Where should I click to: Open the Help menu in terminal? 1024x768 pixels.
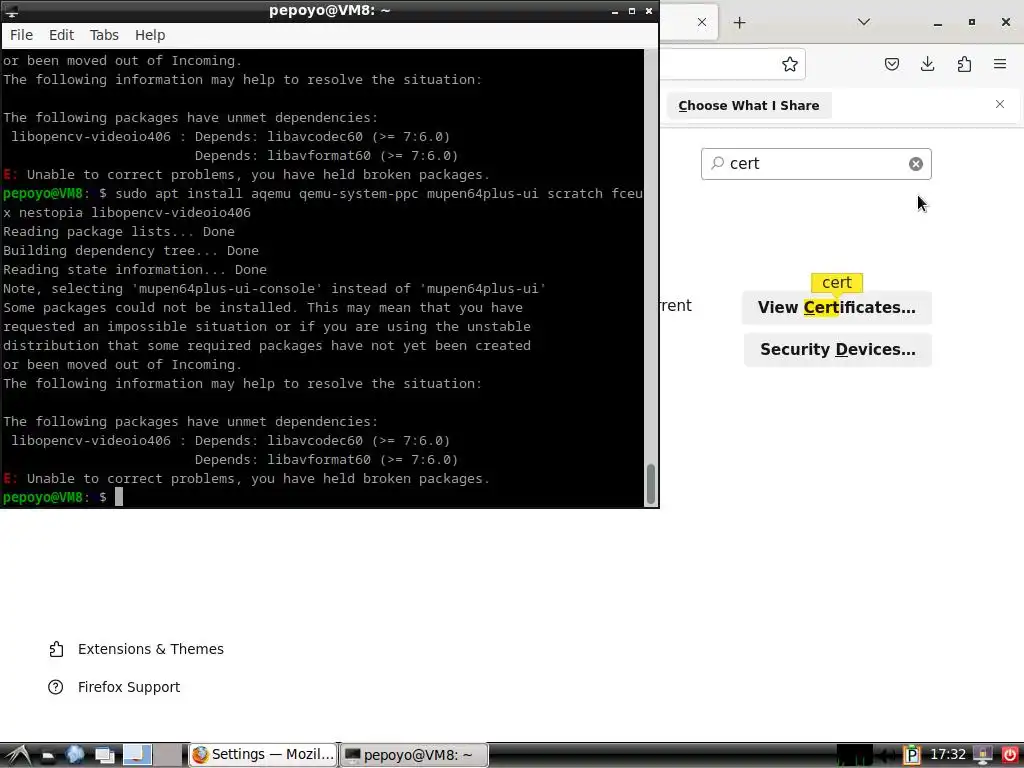[x=150, y=35]
